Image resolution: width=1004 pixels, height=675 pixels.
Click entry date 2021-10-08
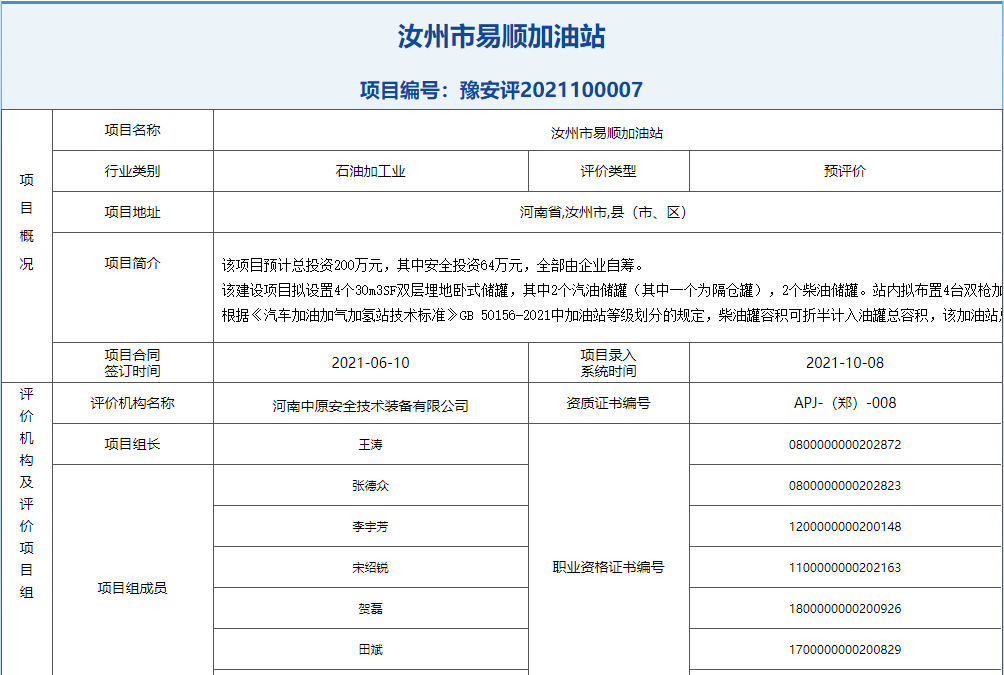tap(845, 362)
